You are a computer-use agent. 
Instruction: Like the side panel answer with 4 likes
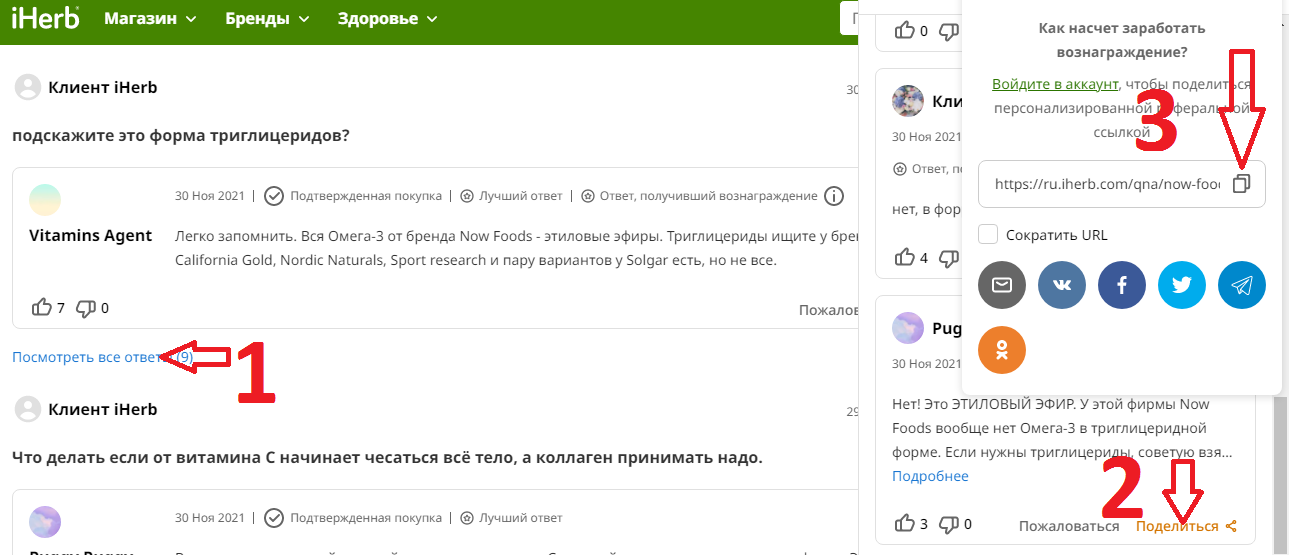(x=905, y=258)
